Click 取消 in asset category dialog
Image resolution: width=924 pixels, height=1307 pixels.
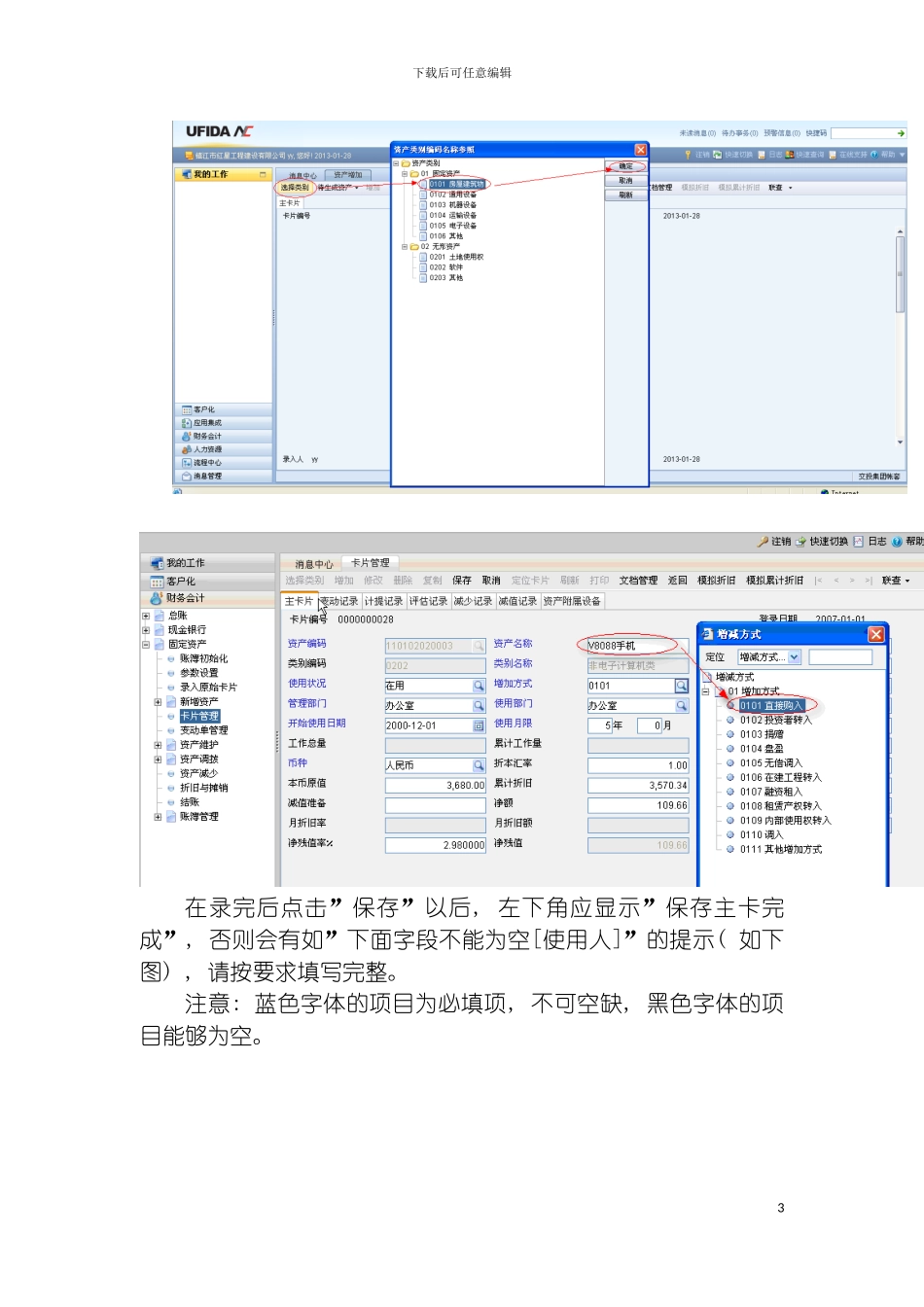[x=625, y=181]
